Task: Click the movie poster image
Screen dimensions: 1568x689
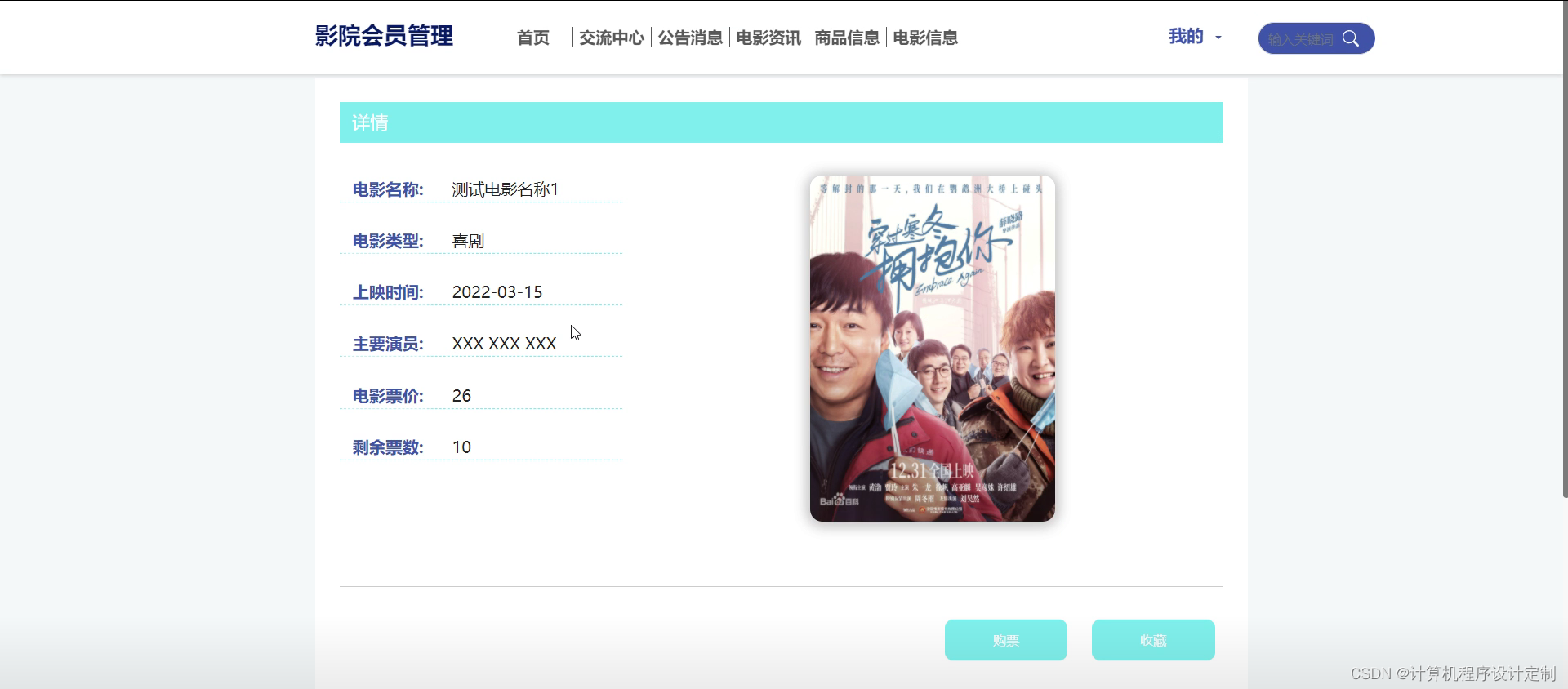Action: click(x=933, y=349)
